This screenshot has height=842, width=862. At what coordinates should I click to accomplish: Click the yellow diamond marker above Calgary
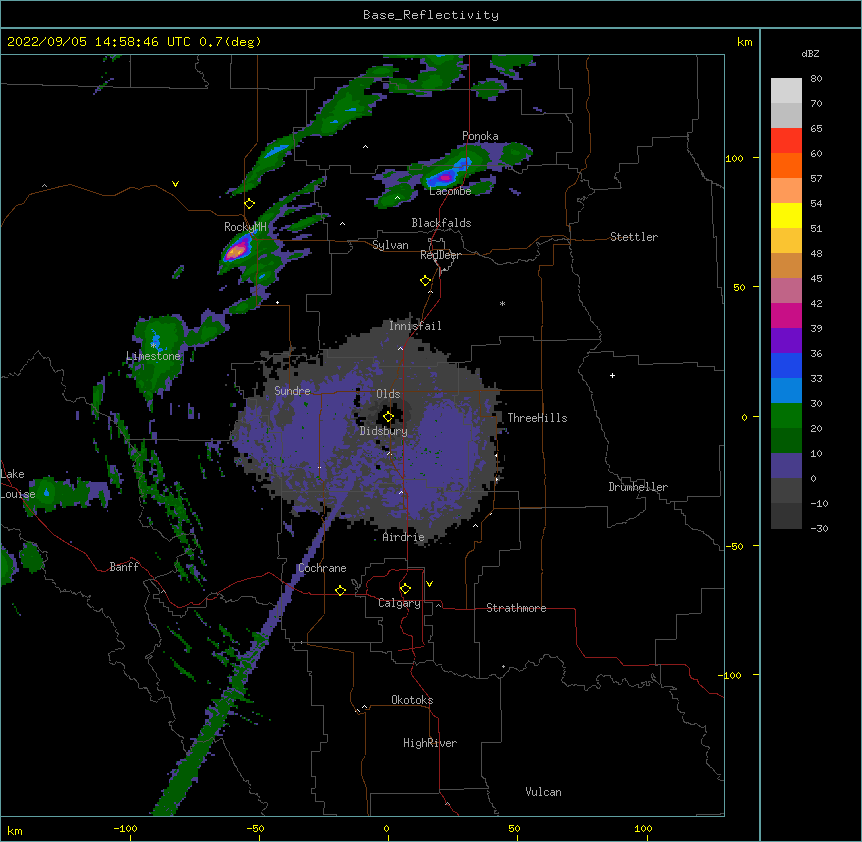click(405, 589)
